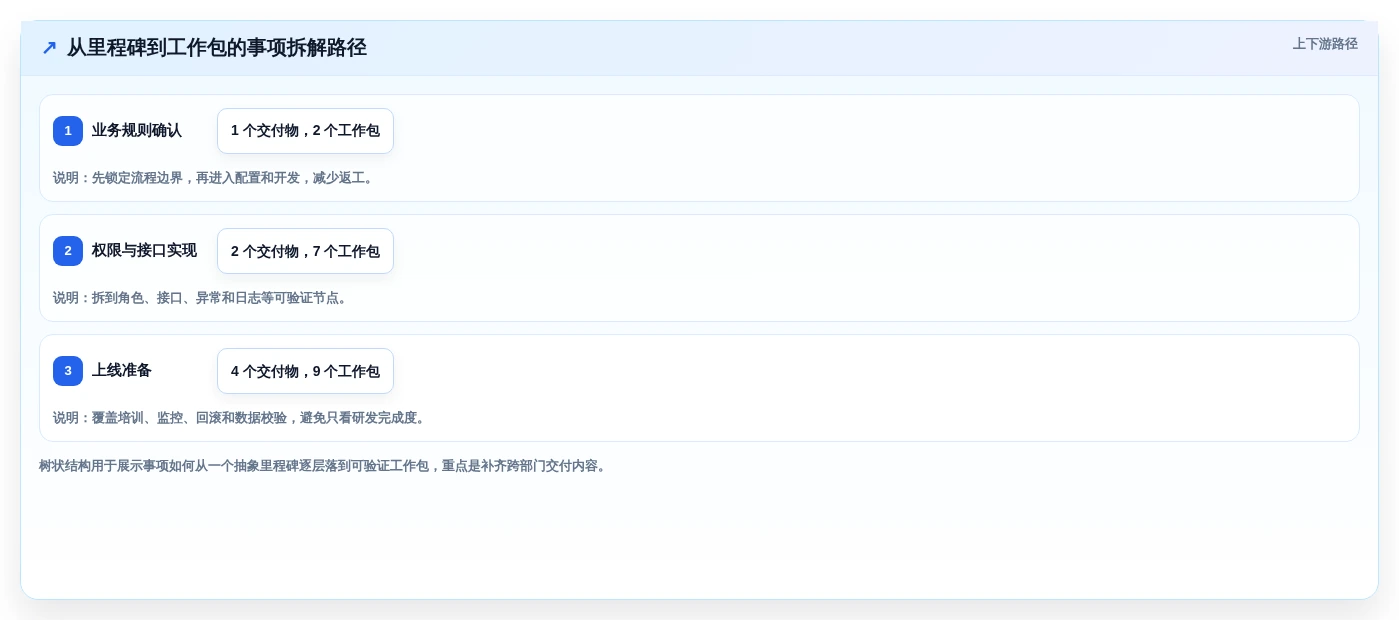
Task: Click description 先锁定流程边界 text
Action: click(215, 178)
